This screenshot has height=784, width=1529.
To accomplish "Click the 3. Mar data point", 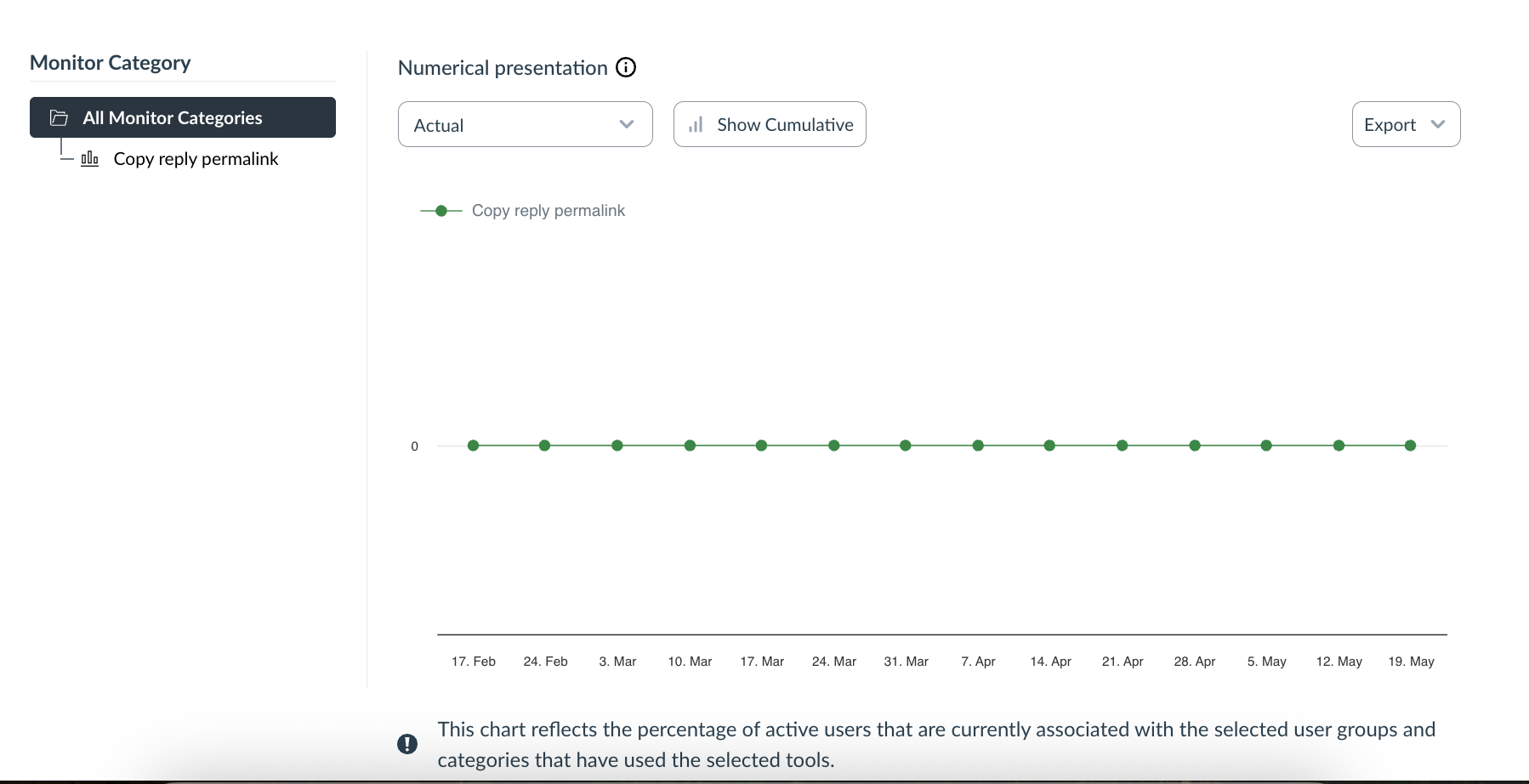I will 617,446.
